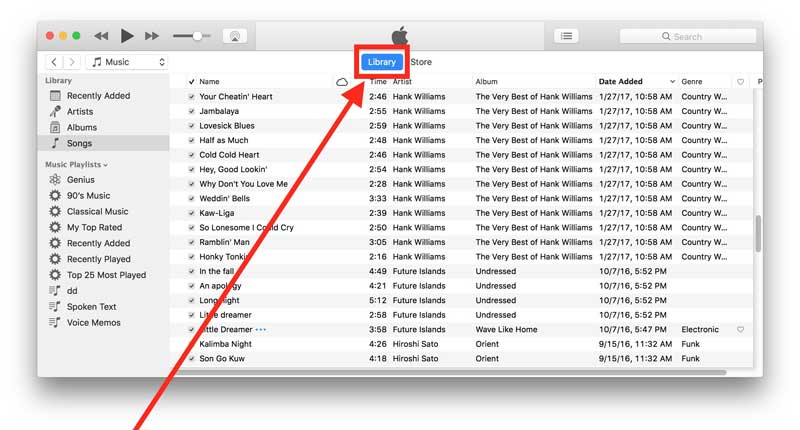
Task: Click the vertical scrollbar thumb
Action: tap(758, 233)
